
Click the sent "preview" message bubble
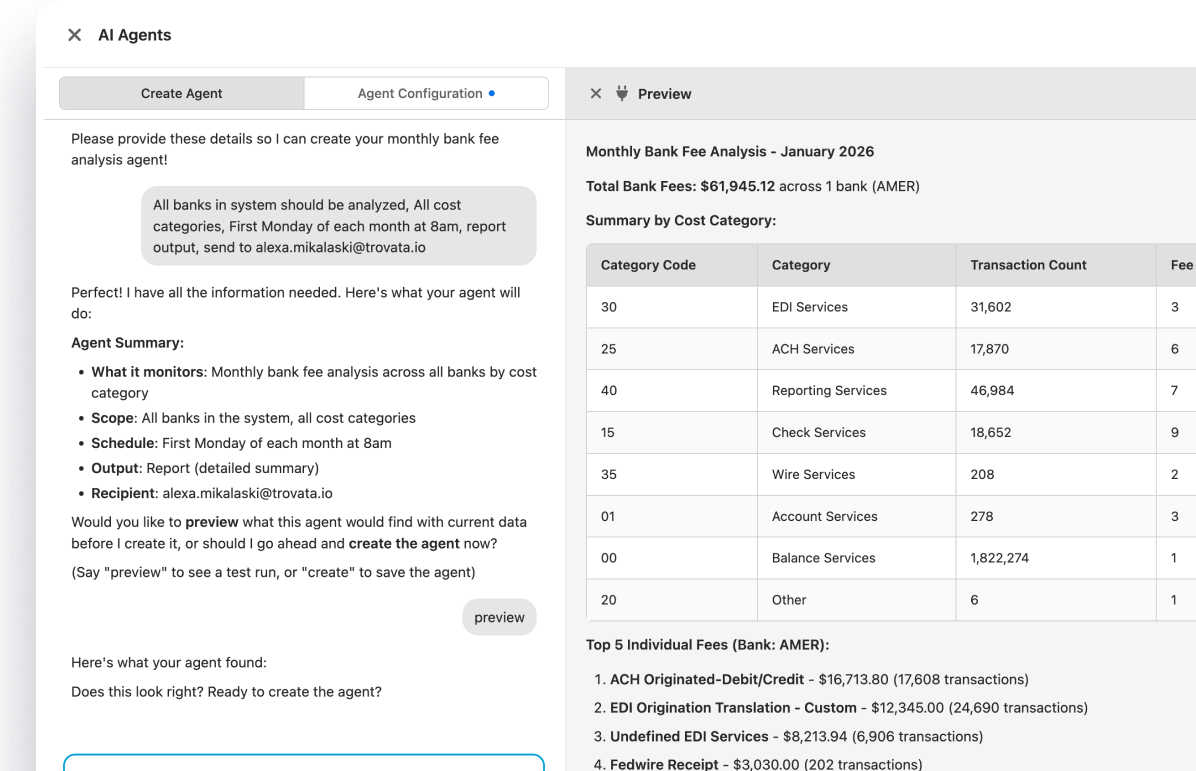click(499, 618)
